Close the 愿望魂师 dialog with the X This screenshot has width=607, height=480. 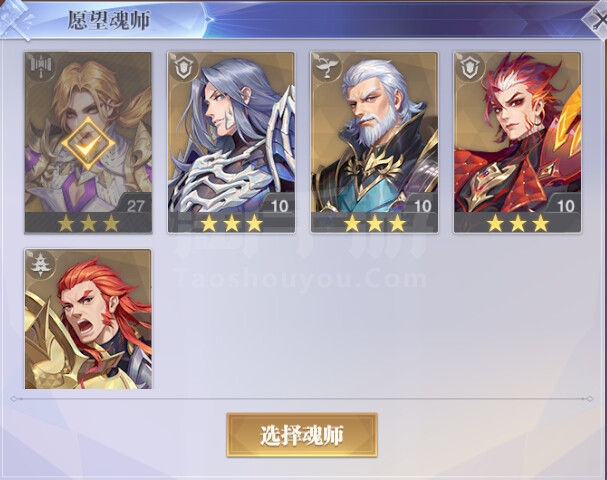(597, 20)
